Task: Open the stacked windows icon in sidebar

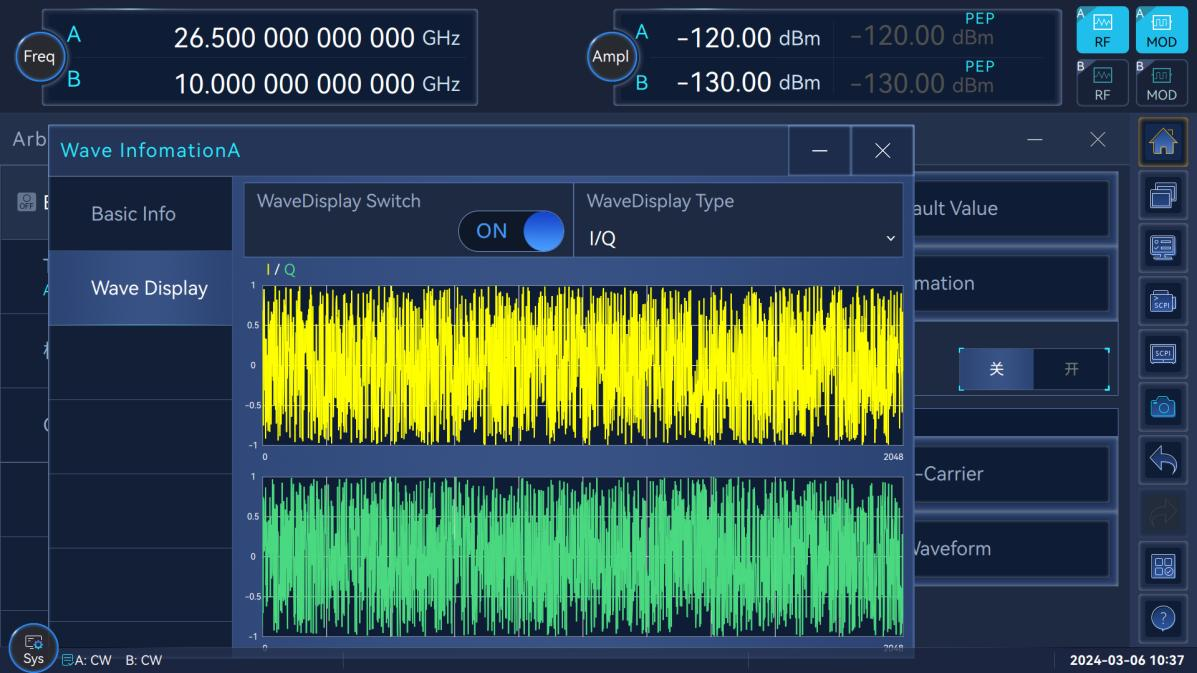Action: [x=1163, y=197]
